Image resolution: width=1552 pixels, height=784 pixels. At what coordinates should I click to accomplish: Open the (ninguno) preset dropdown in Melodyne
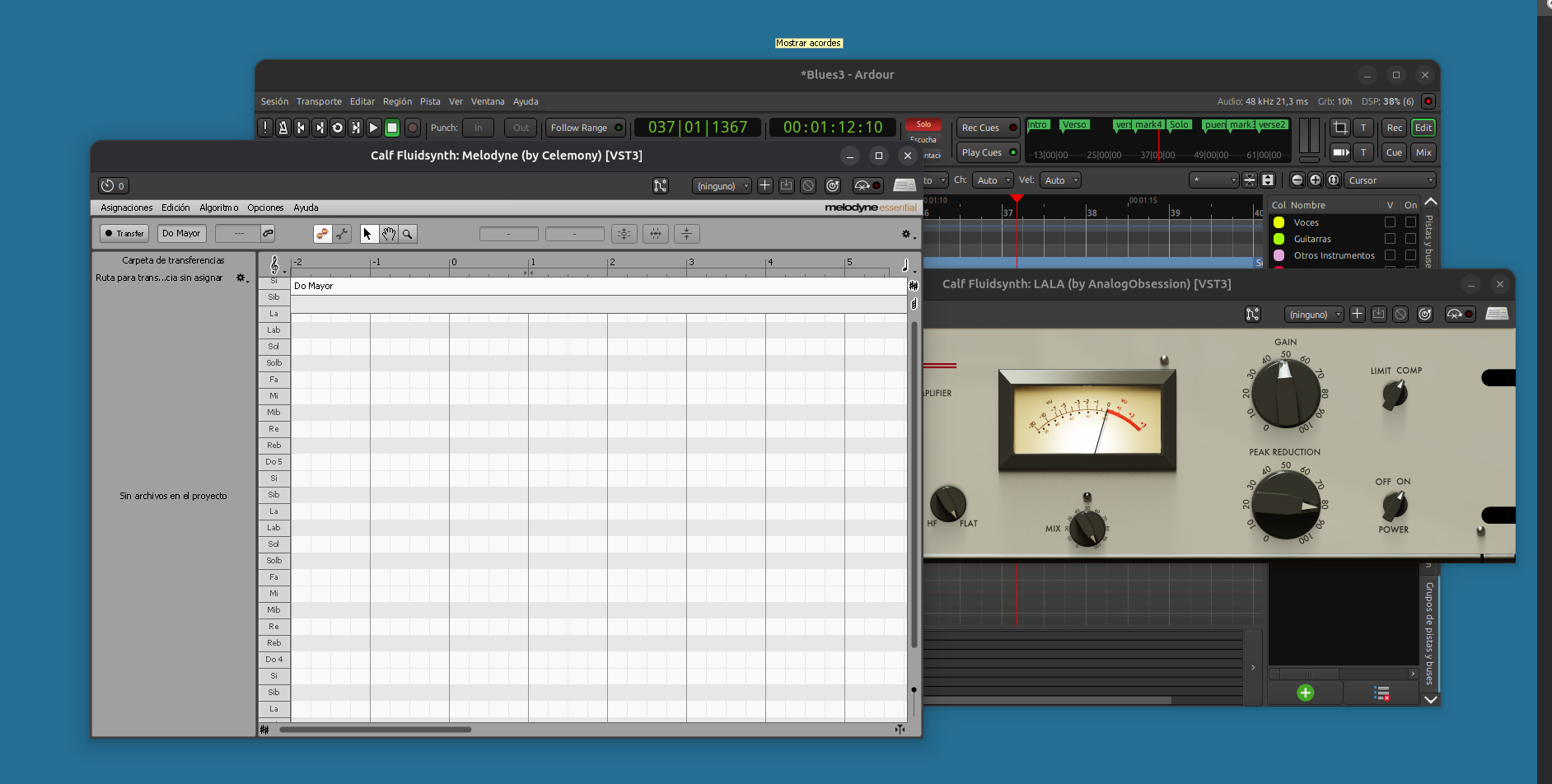coord(722,186)
